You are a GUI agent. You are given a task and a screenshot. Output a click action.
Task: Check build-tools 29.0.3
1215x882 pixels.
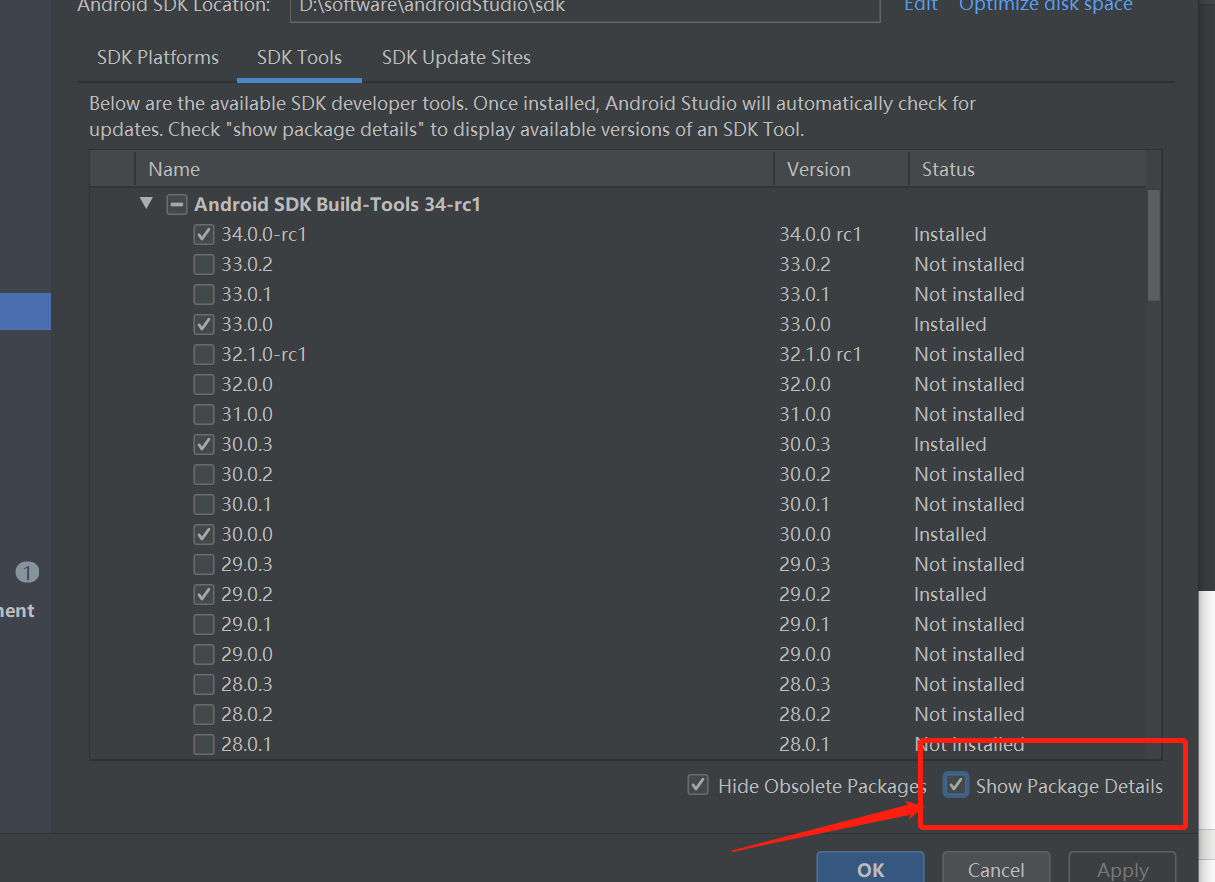(204, 564)
